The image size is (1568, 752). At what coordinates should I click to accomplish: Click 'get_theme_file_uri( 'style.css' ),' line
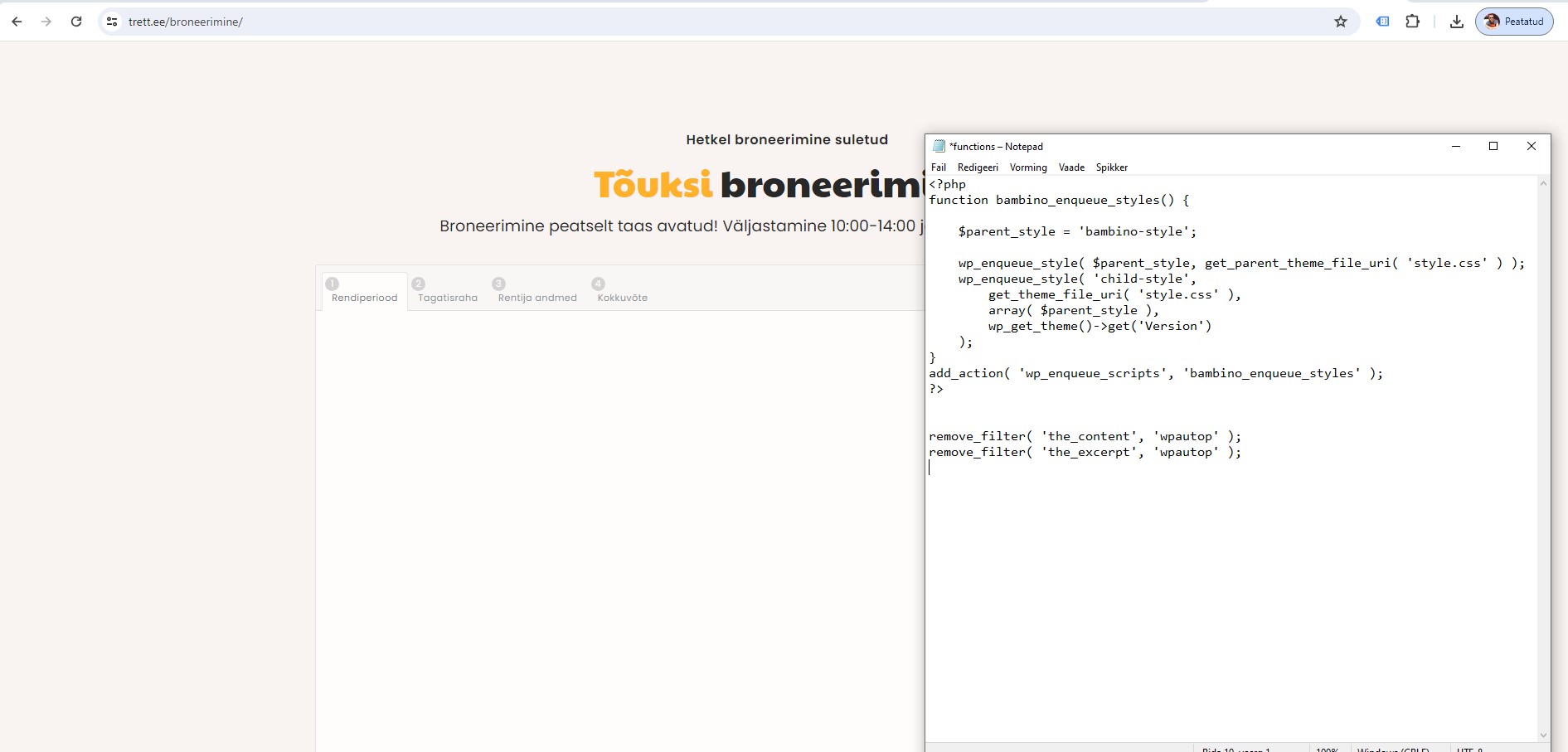coord(1114,294)
